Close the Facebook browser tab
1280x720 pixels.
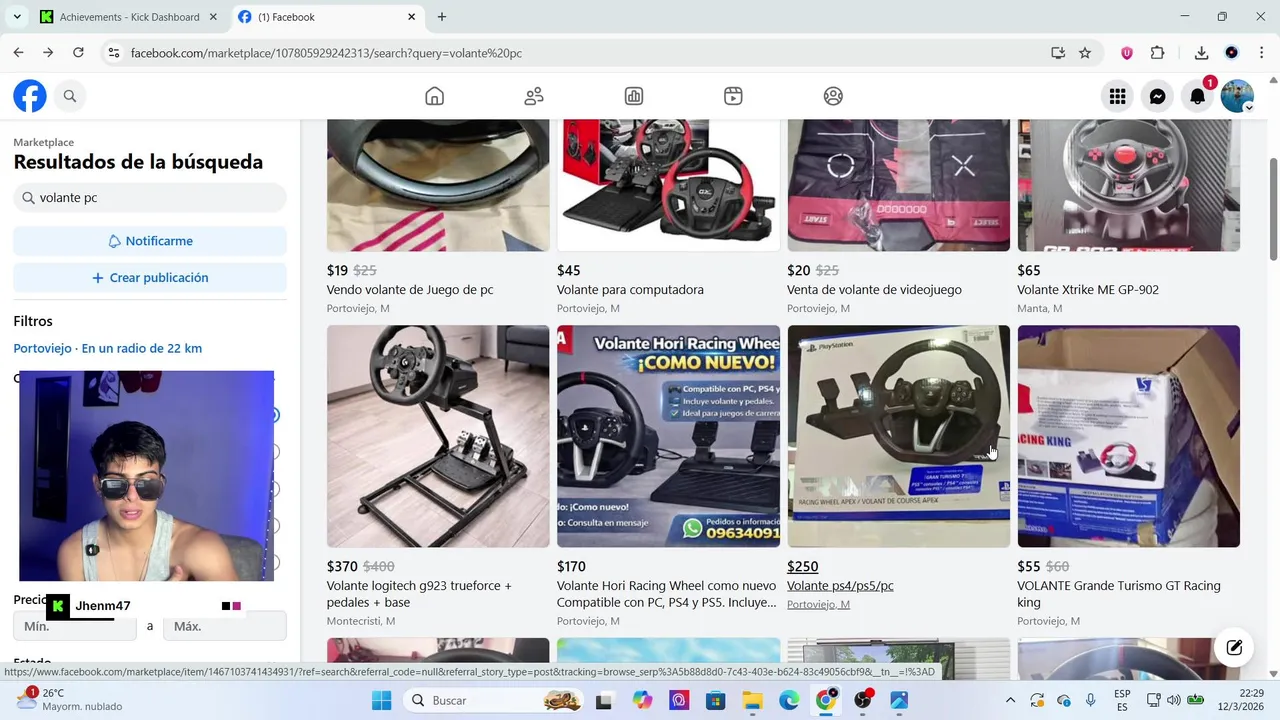tap(411, 17)
